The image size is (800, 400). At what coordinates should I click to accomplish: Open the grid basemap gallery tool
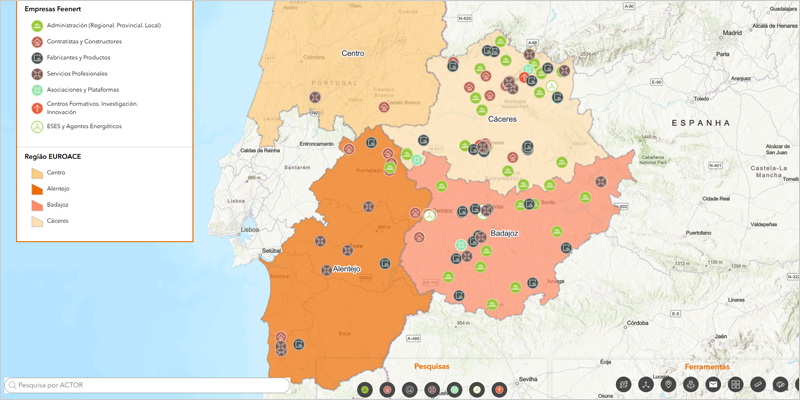(x=735, y=385)
